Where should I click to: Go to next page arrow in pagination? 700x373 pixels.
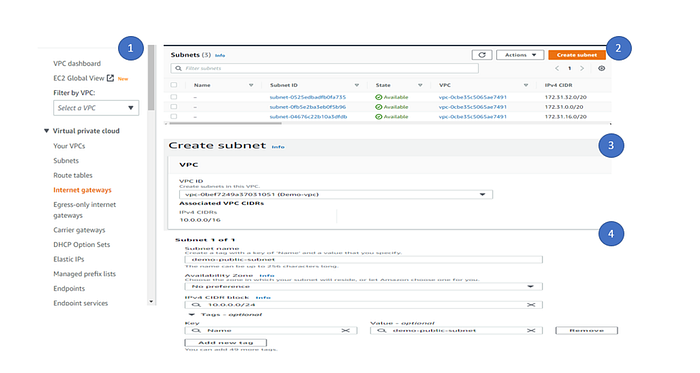(582, 68)
